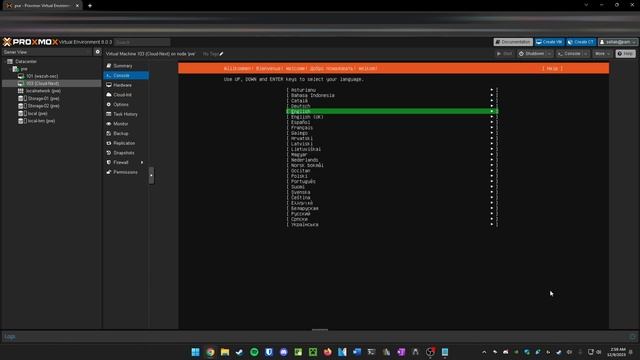Select VM 101 (wazuh-sec) in the tree
The image size is (640, 360).
42,76
